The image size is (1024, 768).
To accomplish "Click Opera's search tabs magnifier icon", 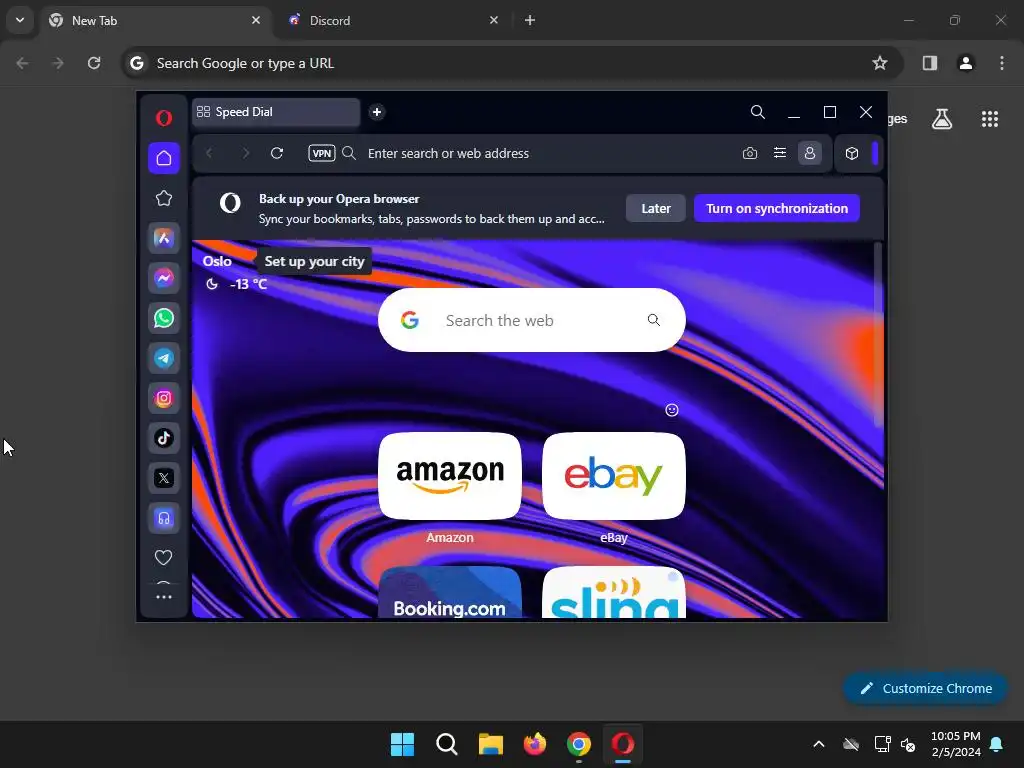I will pos(758,112).
